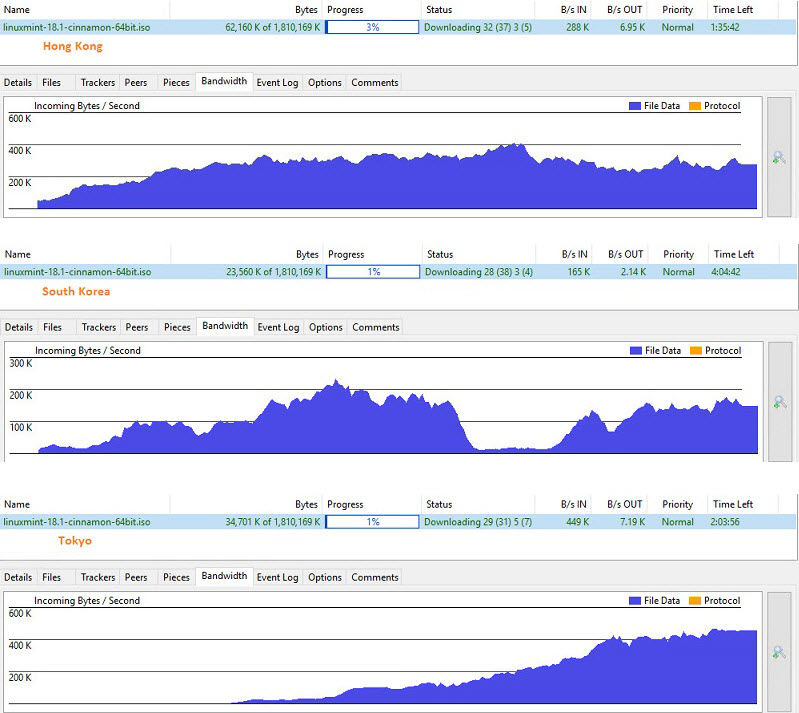Open Comments tab in Hong Kong panel
This screenshot has width=799, height=713.
[x=375, y=83]
